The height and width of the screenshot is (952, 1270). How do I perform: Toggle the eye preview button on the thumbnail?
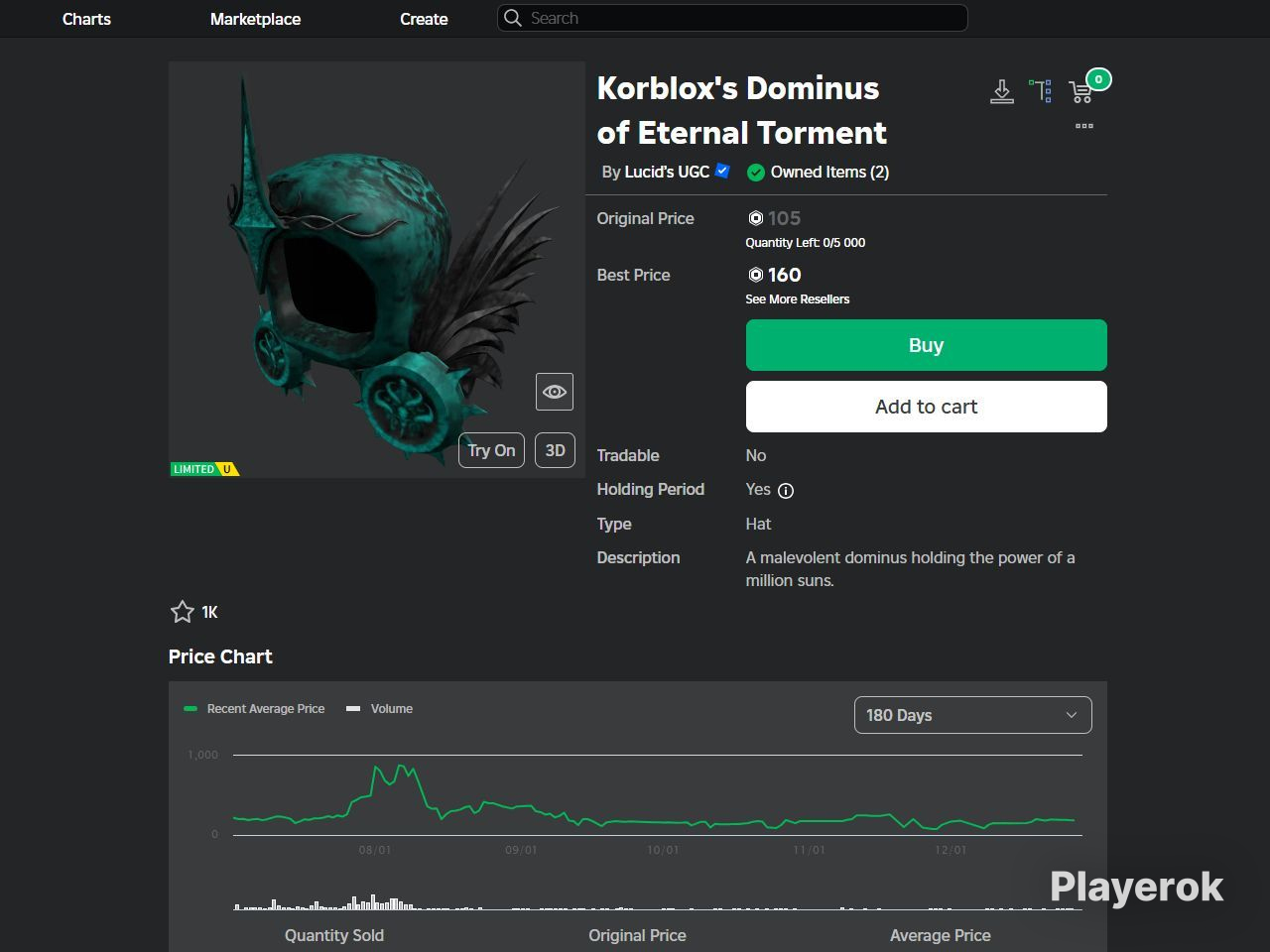[x=555, y=392]
